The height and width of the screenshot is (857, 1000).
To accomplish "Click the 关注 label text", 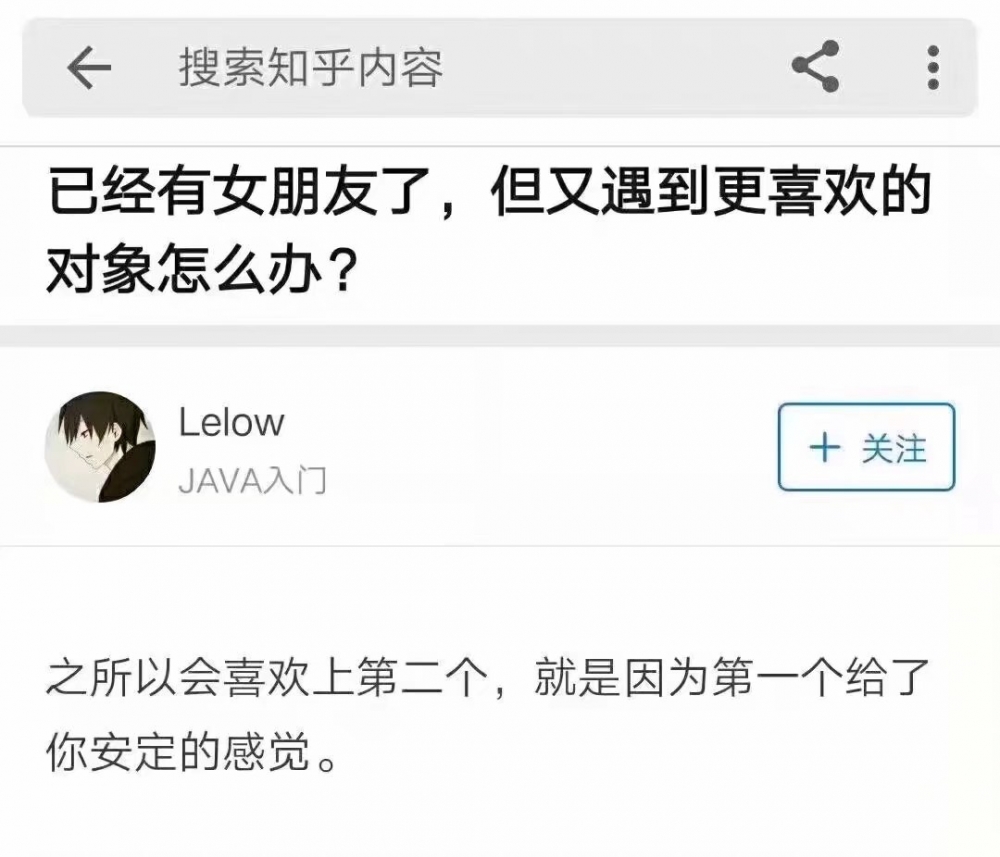I will 893,448.
